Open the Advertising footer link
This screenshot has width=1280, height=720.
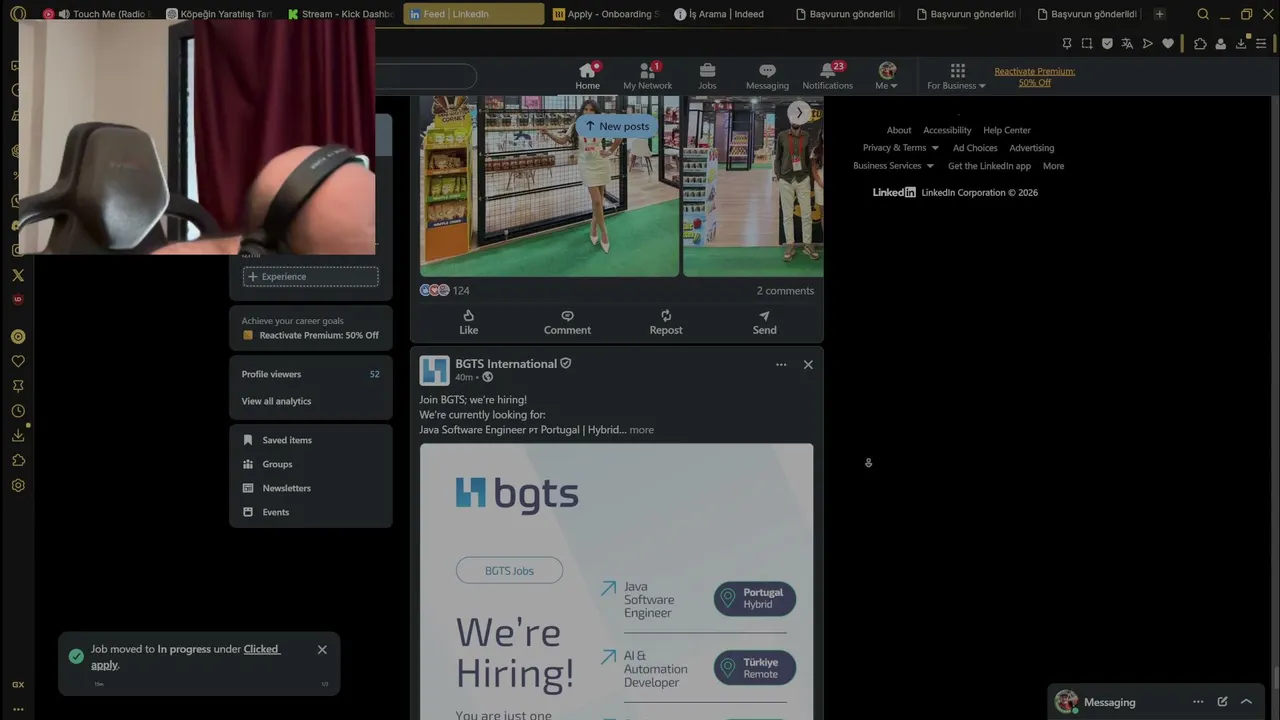1032,148
